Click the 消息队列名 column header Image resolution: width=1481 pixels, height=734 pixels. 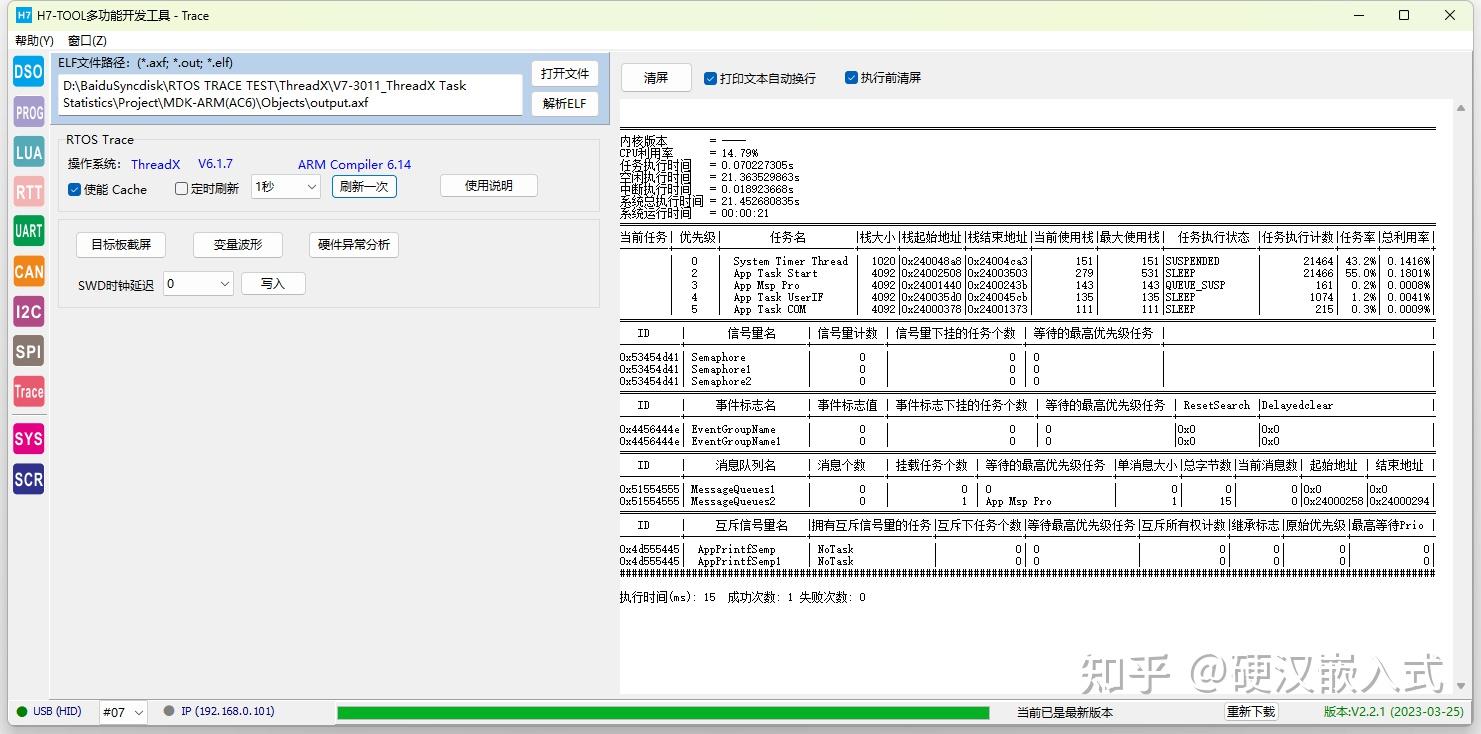coord(745,465)
